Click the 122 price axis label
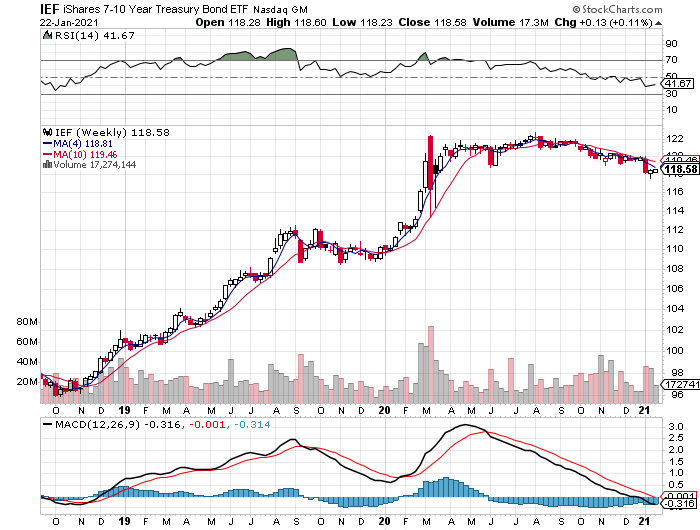Image resolution: width=700 pixels, height=530 pixels. (x=675, y=138)
